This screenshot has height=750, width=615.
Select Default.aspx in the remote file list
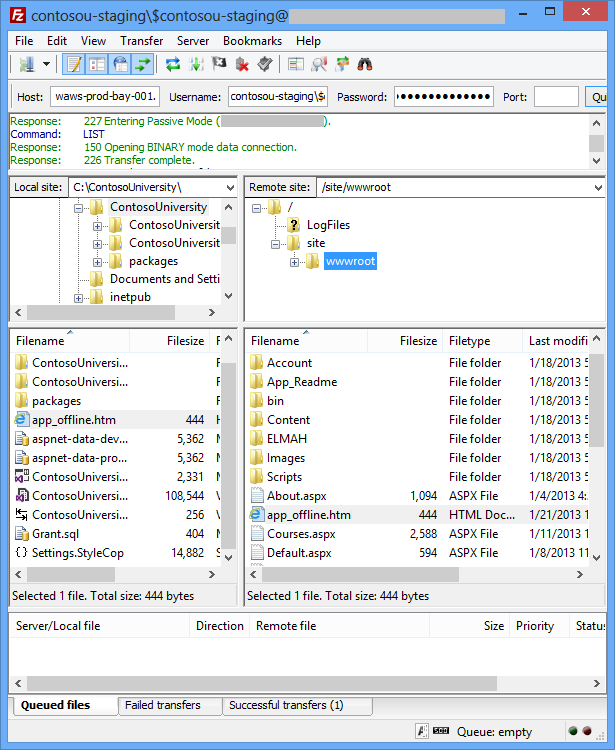click(299, 553)
